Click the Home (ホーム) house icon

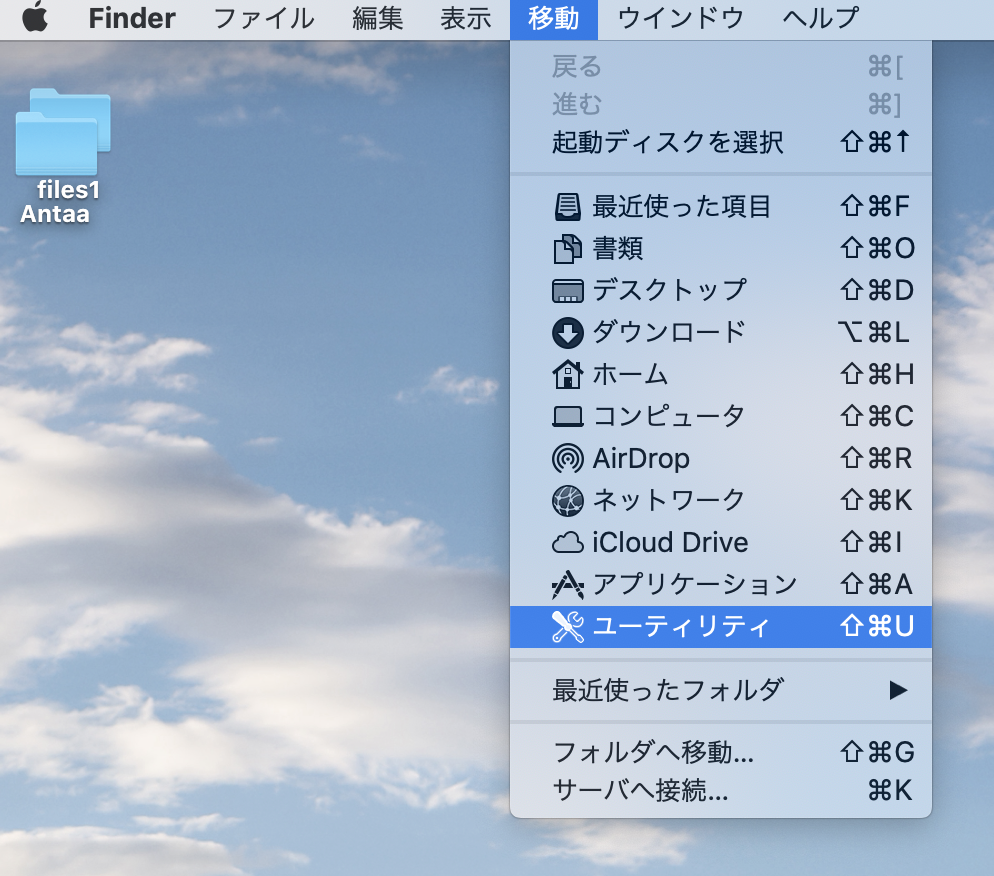[x=567, y=375]
